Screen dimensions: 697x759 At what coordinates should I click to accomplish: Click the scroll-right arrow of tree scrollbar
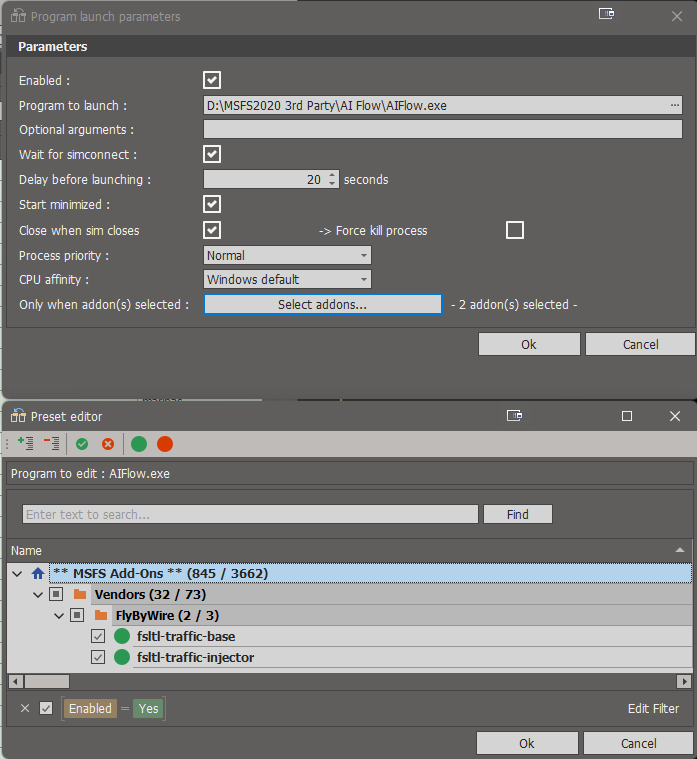pos(683,682)
